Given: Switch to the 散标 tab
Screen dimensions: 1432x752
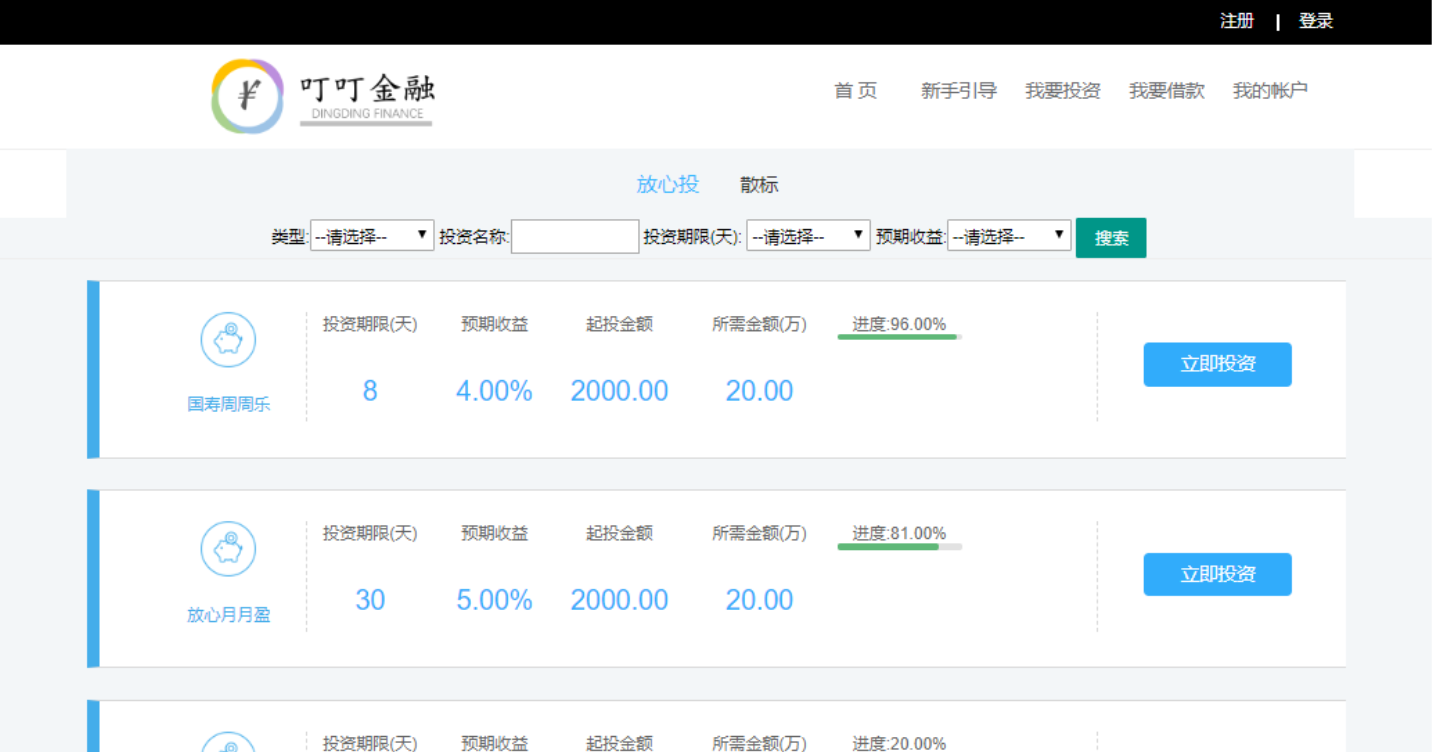Looking at the screenshot, I should point(759,185).
